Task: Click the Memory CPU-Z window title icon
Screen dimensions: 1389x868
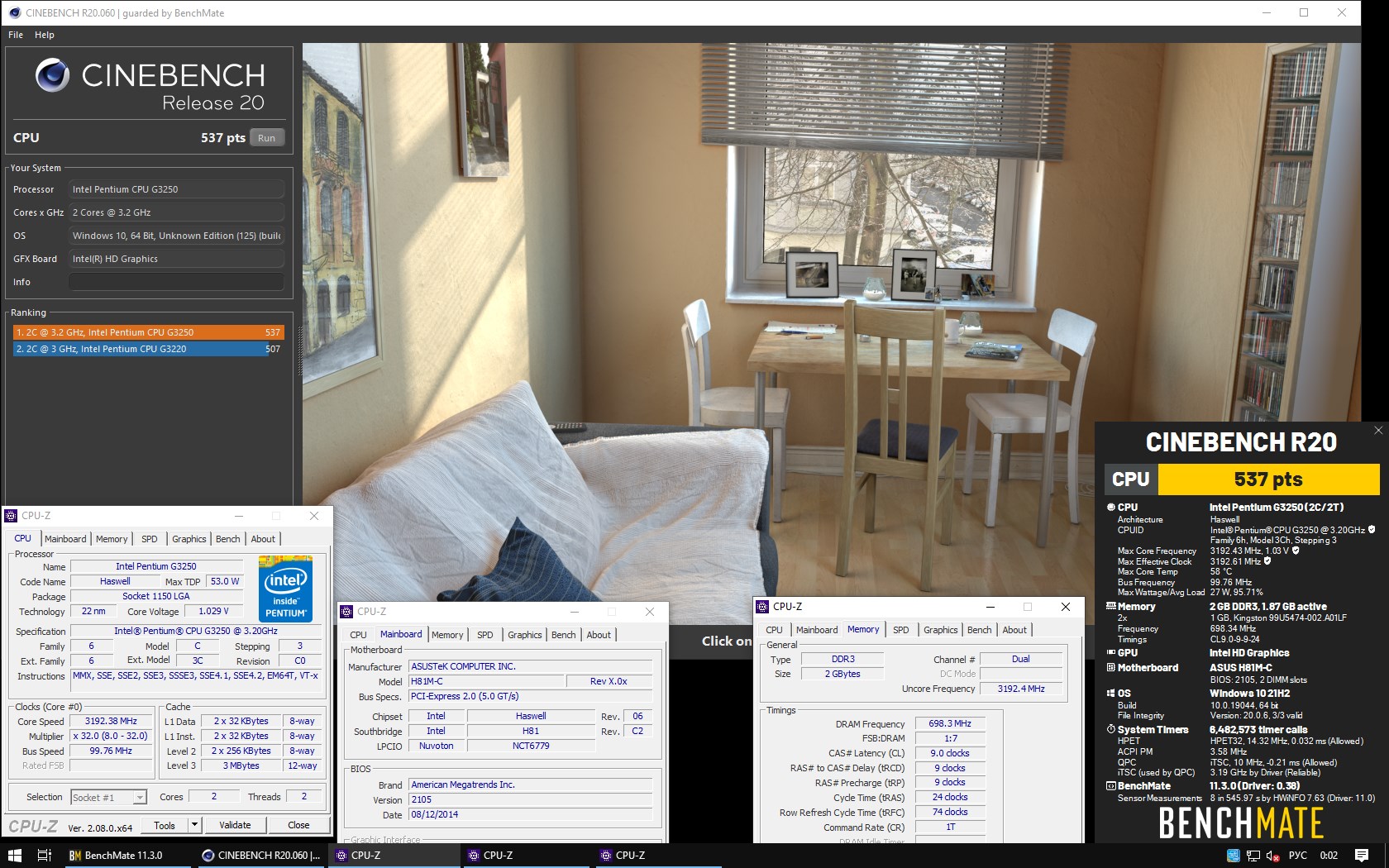Action: [x=762, y=607]
